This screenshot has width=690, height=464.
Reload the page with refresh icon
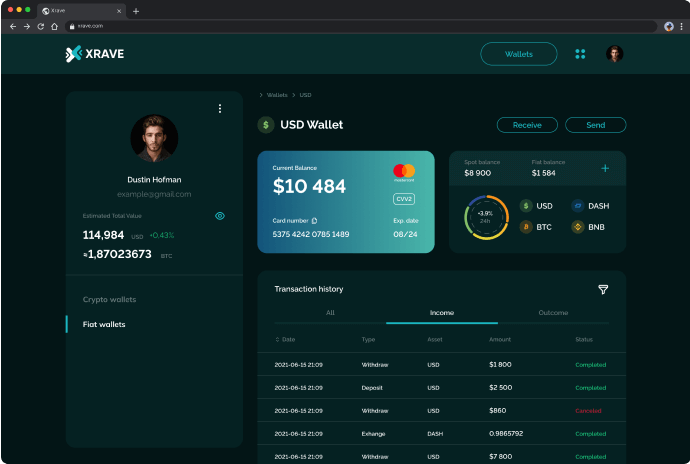click(x=40, y=26)
